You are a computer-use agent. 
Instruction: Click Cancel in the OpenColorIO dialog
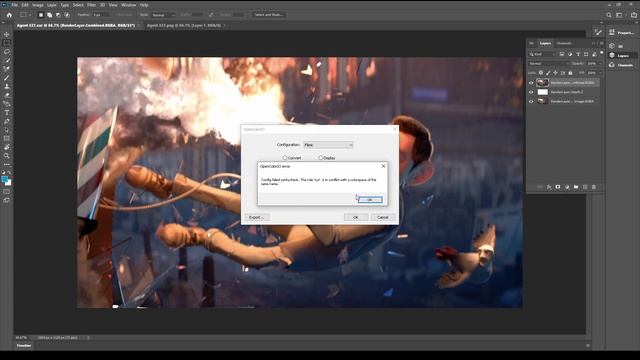pos(382,218)
